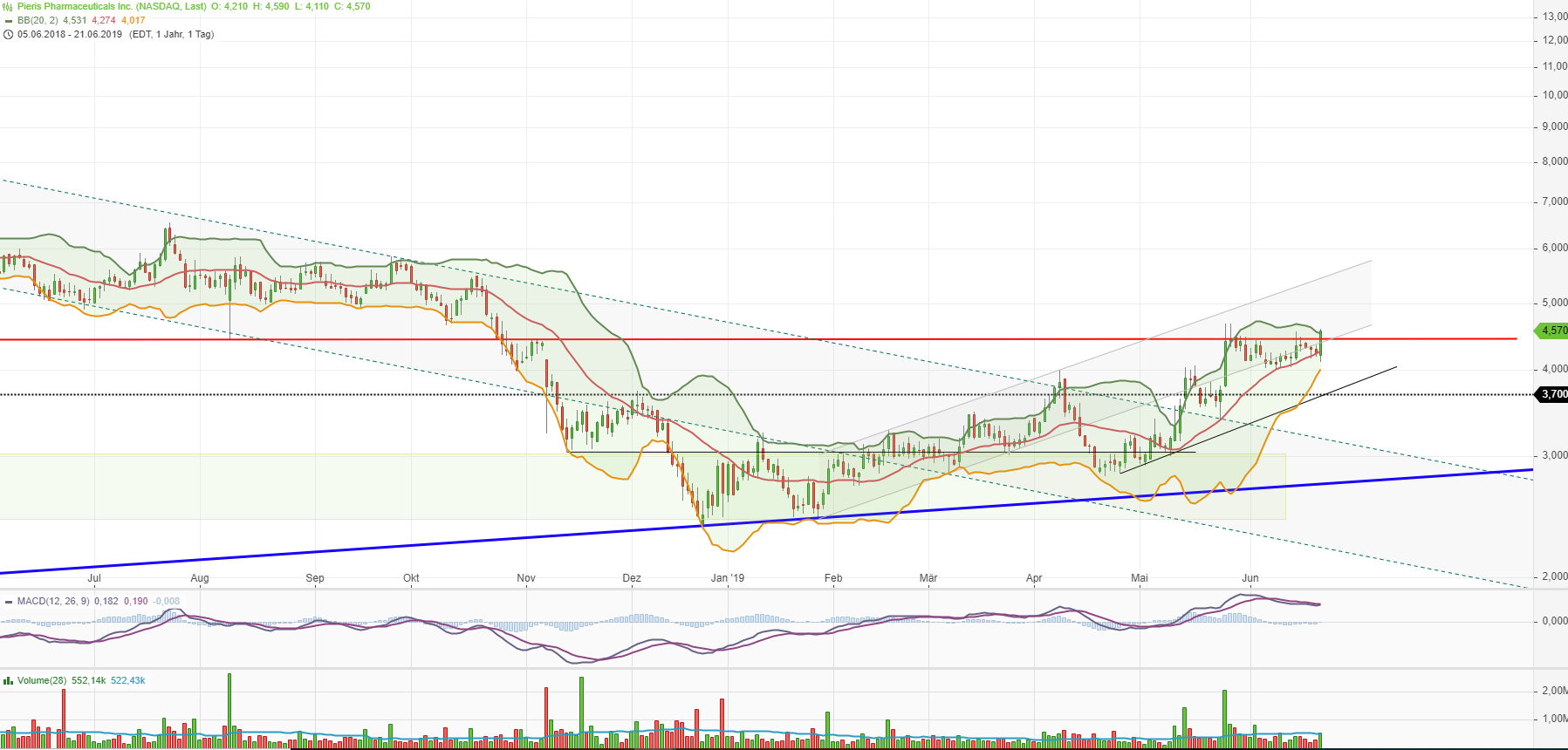The image size is (1568, 750).
Task: Click the Jan '19 label on time axis
Action: 728,578
